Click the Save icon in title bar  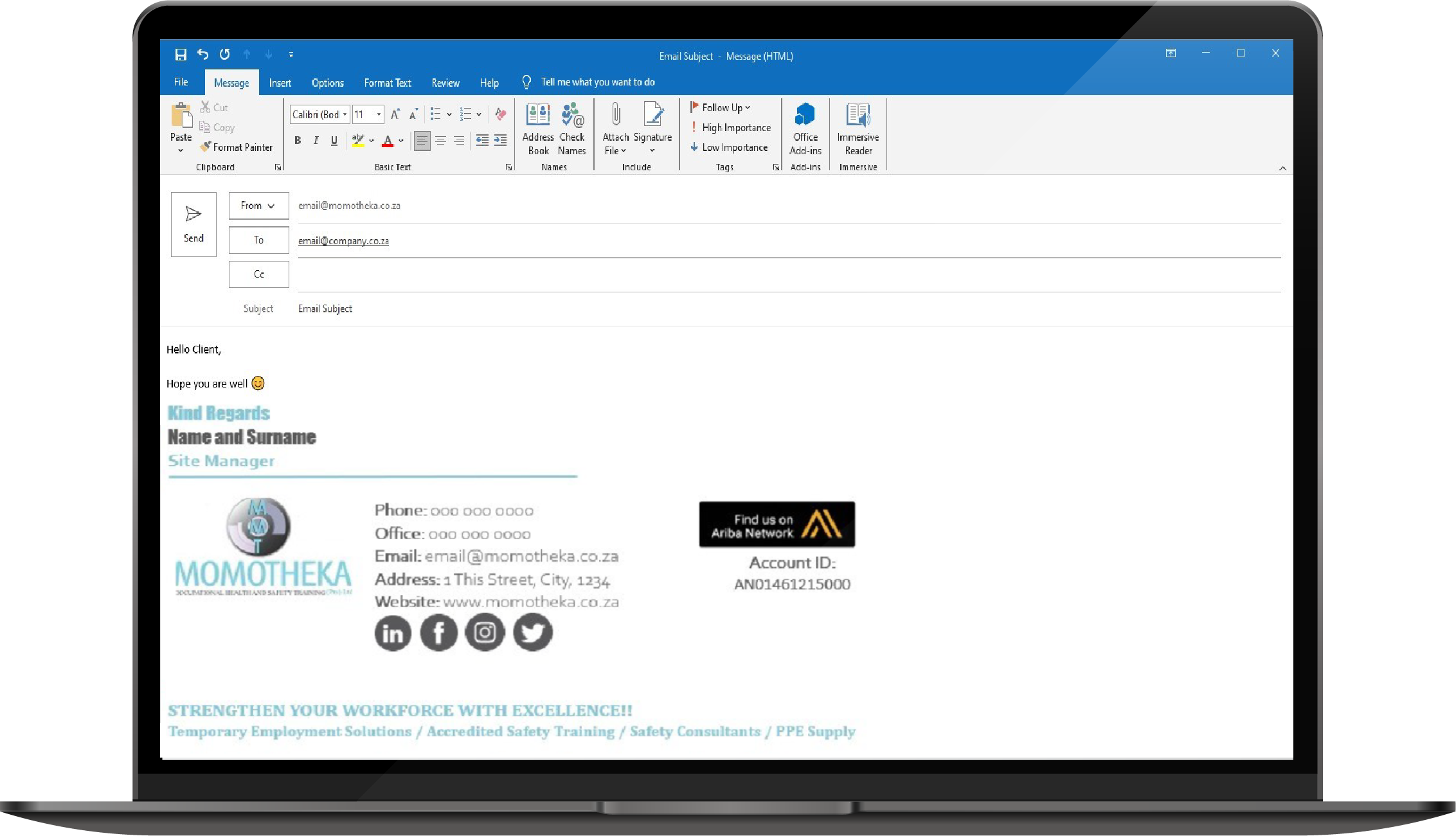[181, 55]
